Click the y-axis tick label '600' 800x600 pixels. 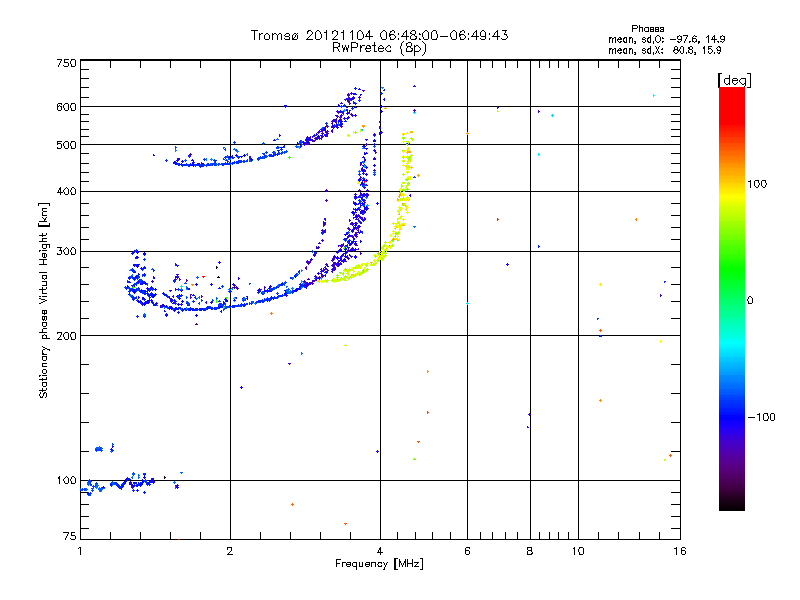pyautogui.click(x=66, y=107)
